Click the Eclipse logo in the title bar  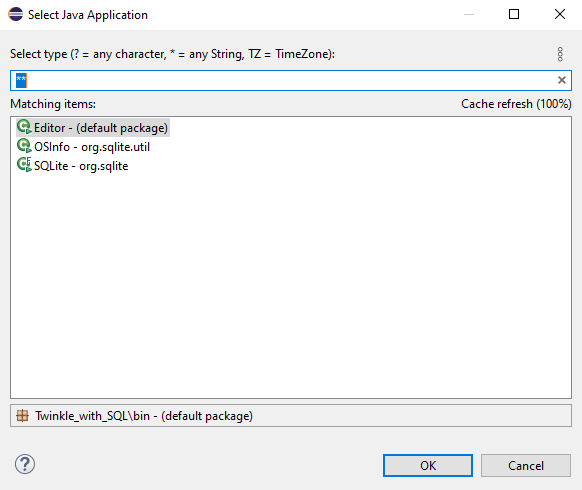click(x=16, y=14)
